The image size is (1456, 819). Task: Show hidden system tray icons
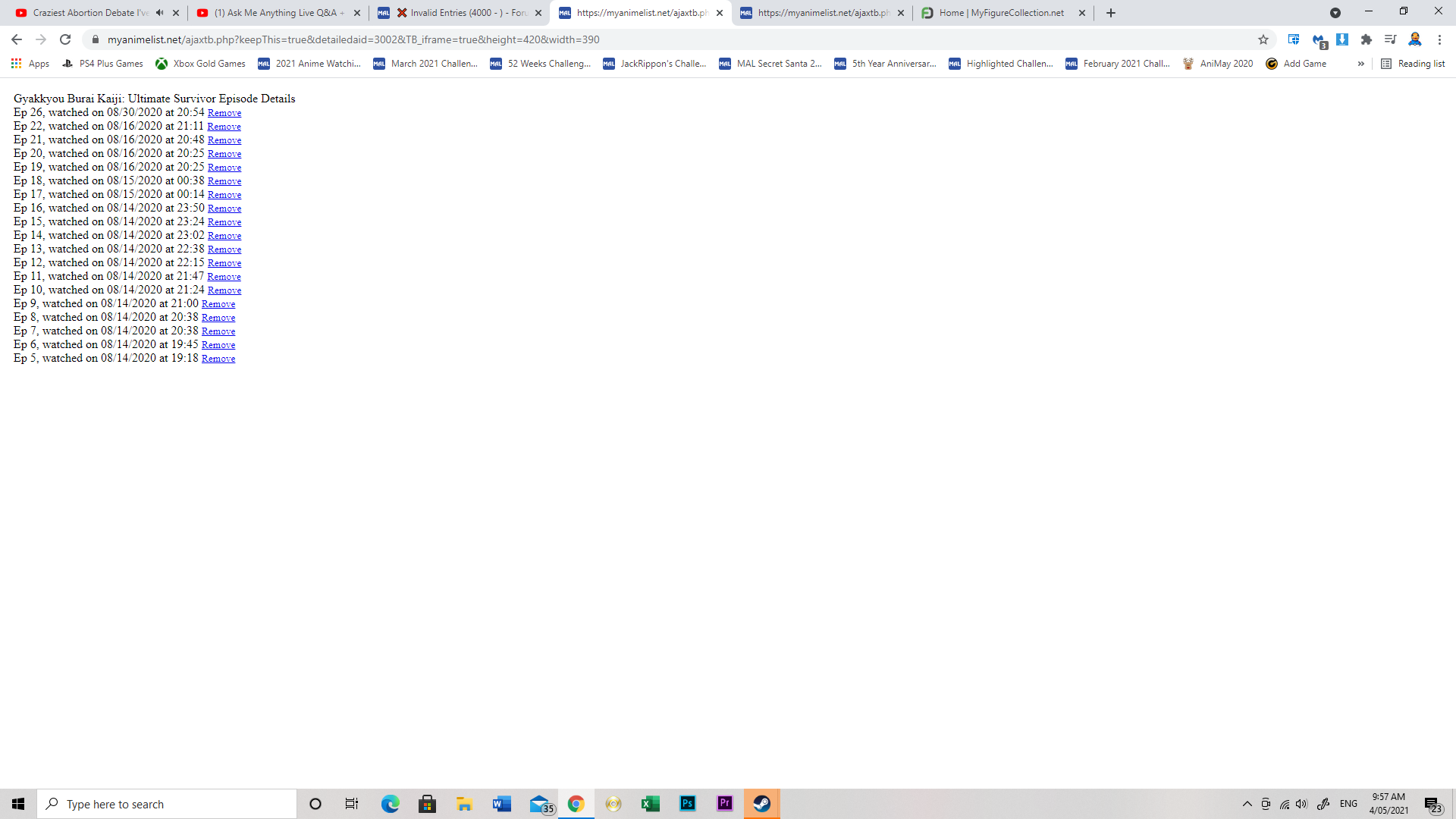click(x=1247, y=804)
